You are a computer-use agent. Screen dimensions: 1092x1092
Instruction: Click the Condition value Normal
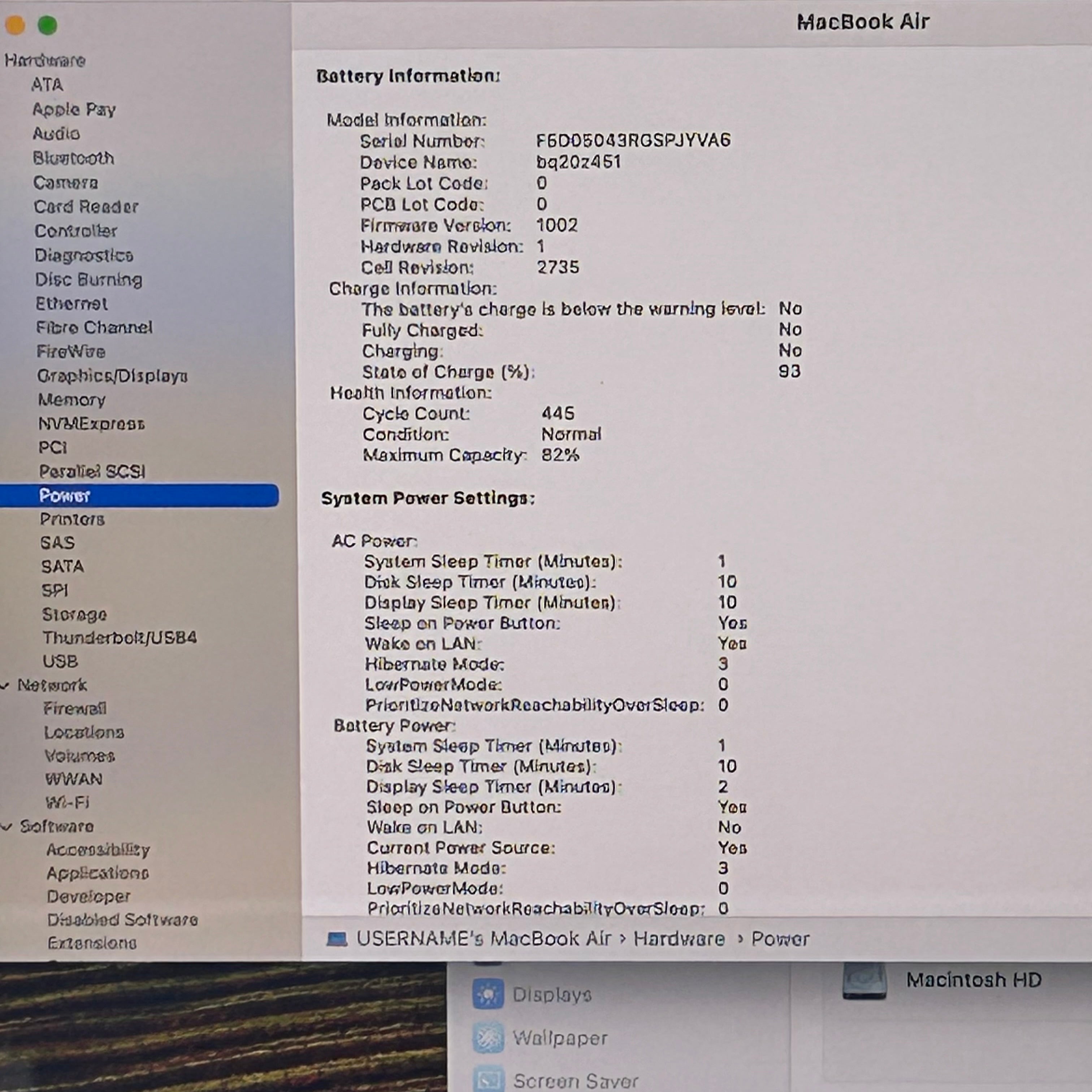tap(571, 434)
